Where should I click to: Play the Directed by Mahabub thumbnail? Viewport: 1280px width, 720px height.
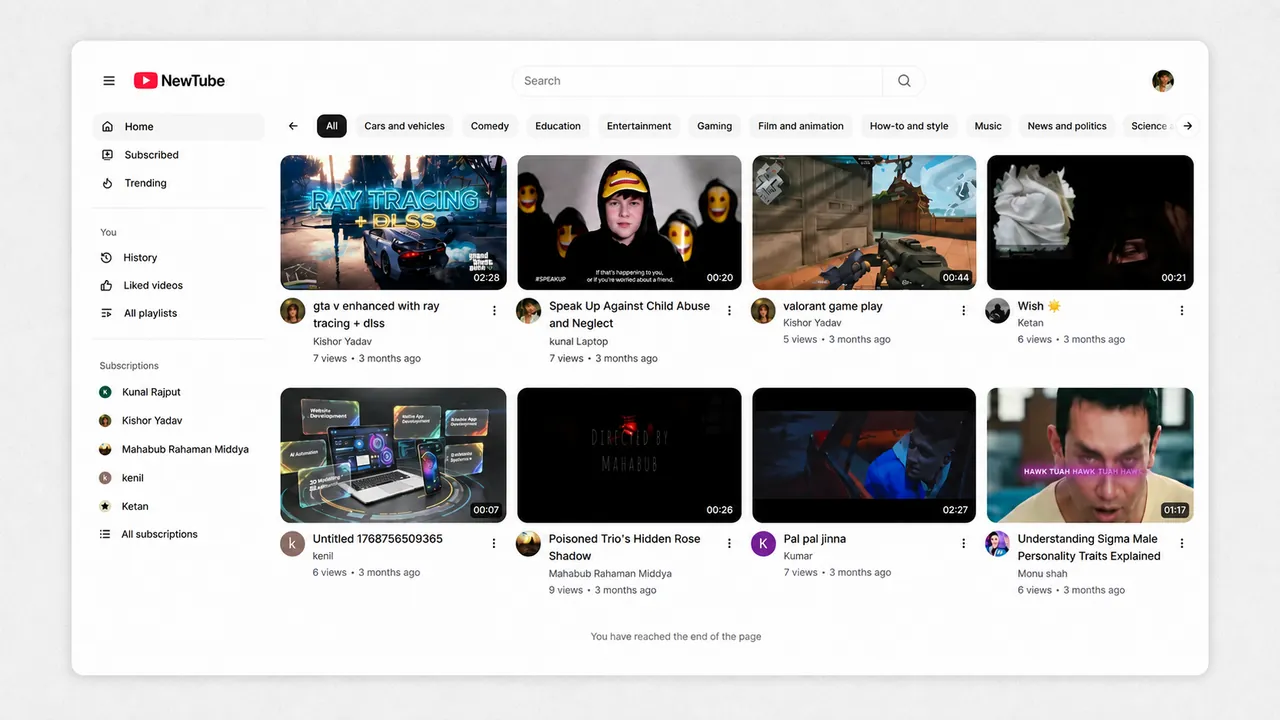pyautogui.click(x=629, y=455)
